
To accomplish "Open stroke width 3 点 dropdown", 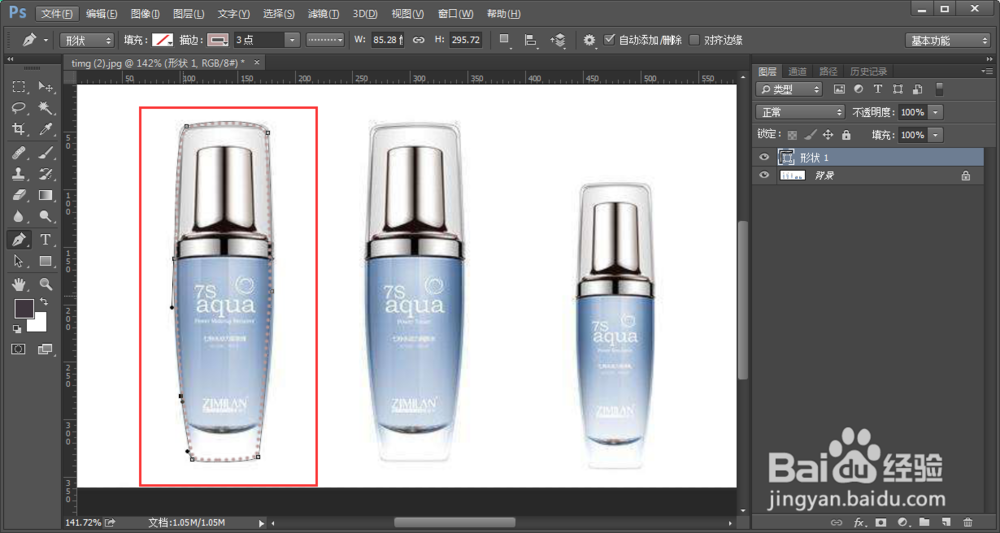I will coord(292,40).
